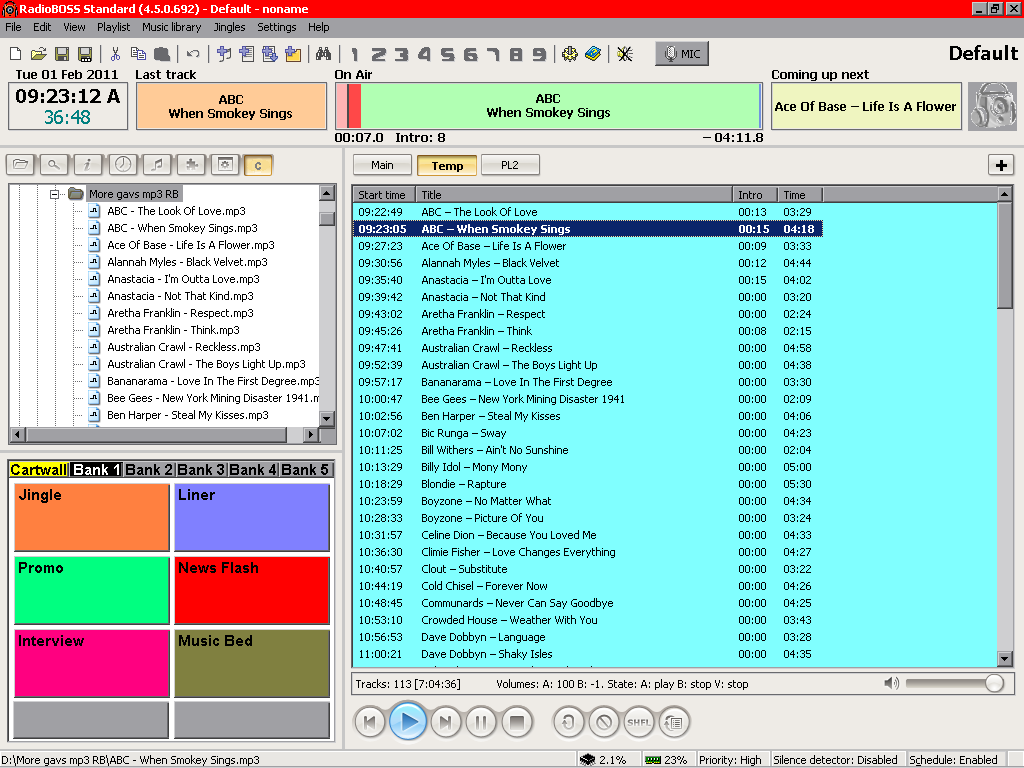Image resolution: width=1024 pixels, height=768 pixels.
Task: Open the gear window settings panel button
Action: pos(225,165)
